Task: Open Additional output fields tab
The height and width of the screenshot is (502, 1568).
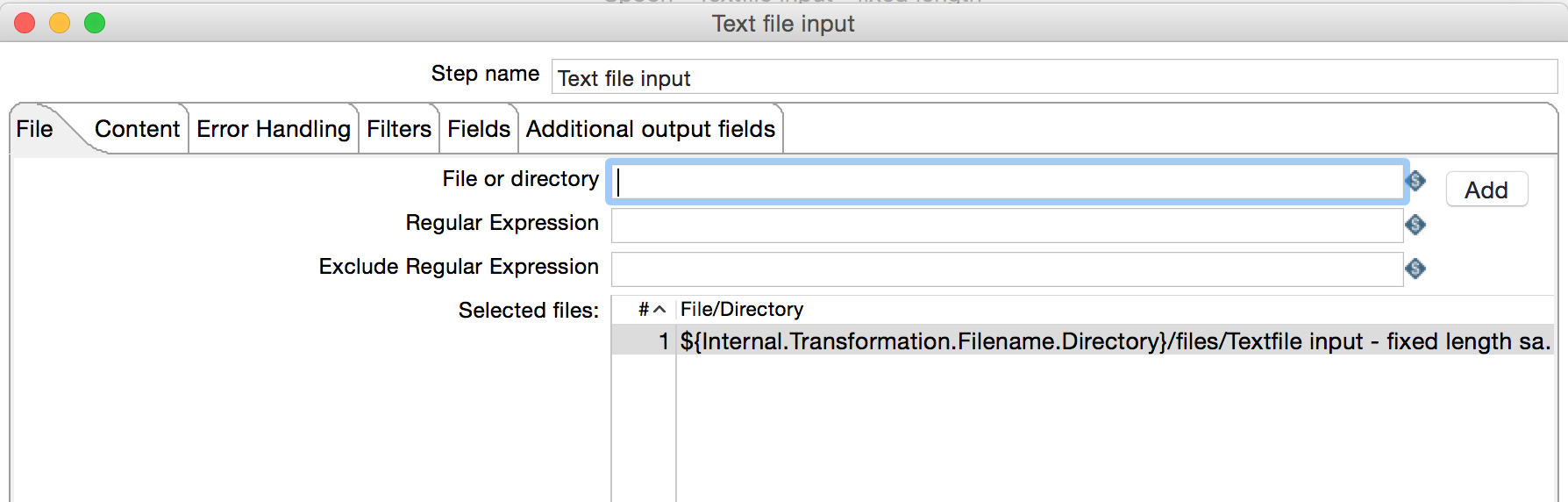Action: click(650, 130)
